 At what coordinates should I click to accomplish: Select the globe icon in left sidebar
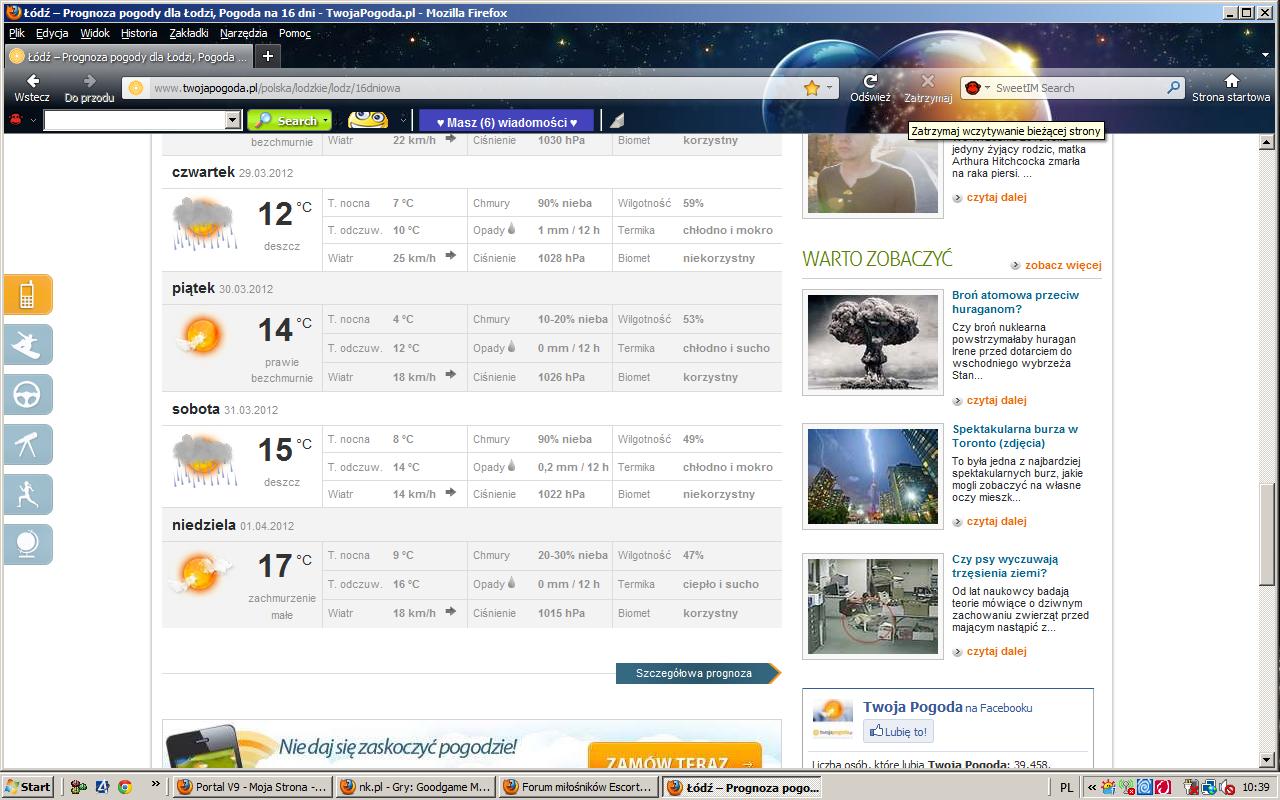point(27,545)
